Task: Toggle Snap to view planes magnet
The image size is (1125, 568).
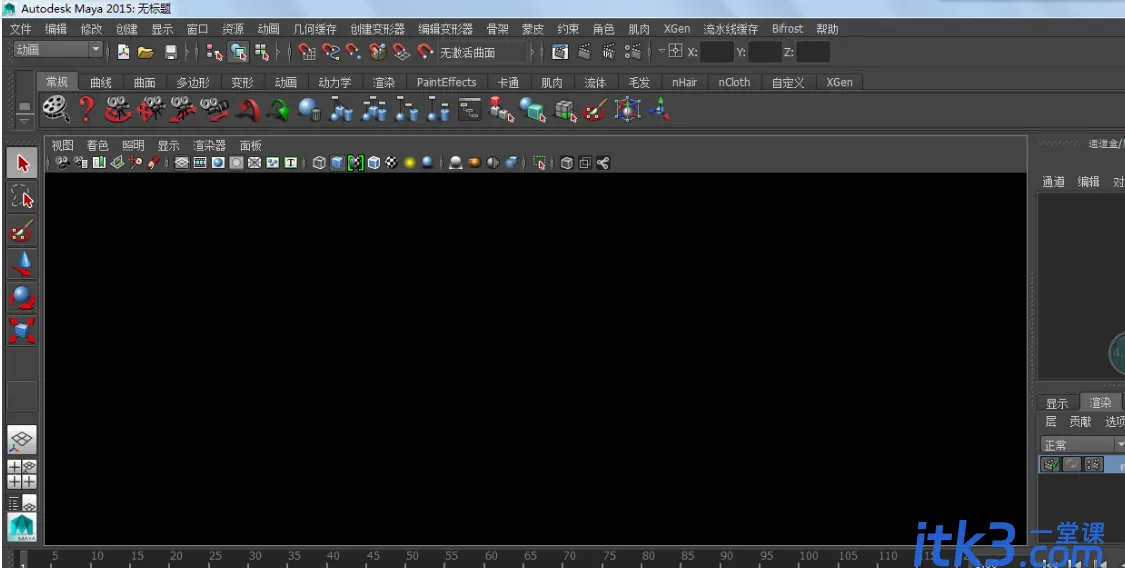Action: click(x=400, y=52)
